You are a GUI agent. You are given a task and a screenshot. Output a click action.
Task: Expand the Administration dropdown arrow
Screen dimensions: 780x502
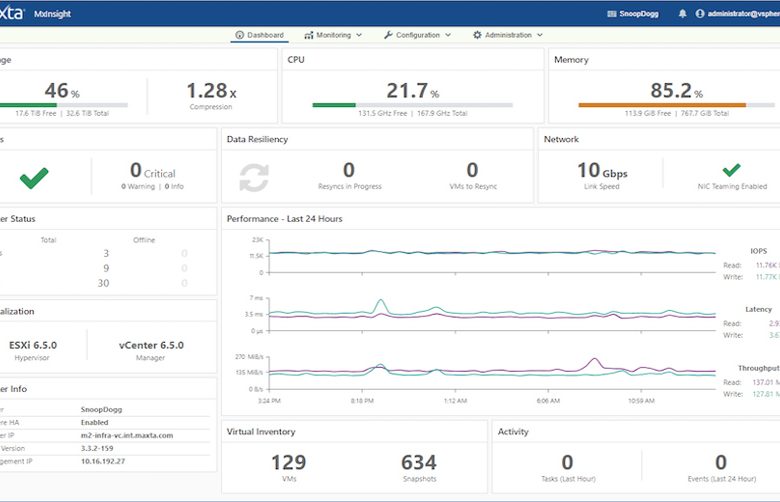click(540, 35)
